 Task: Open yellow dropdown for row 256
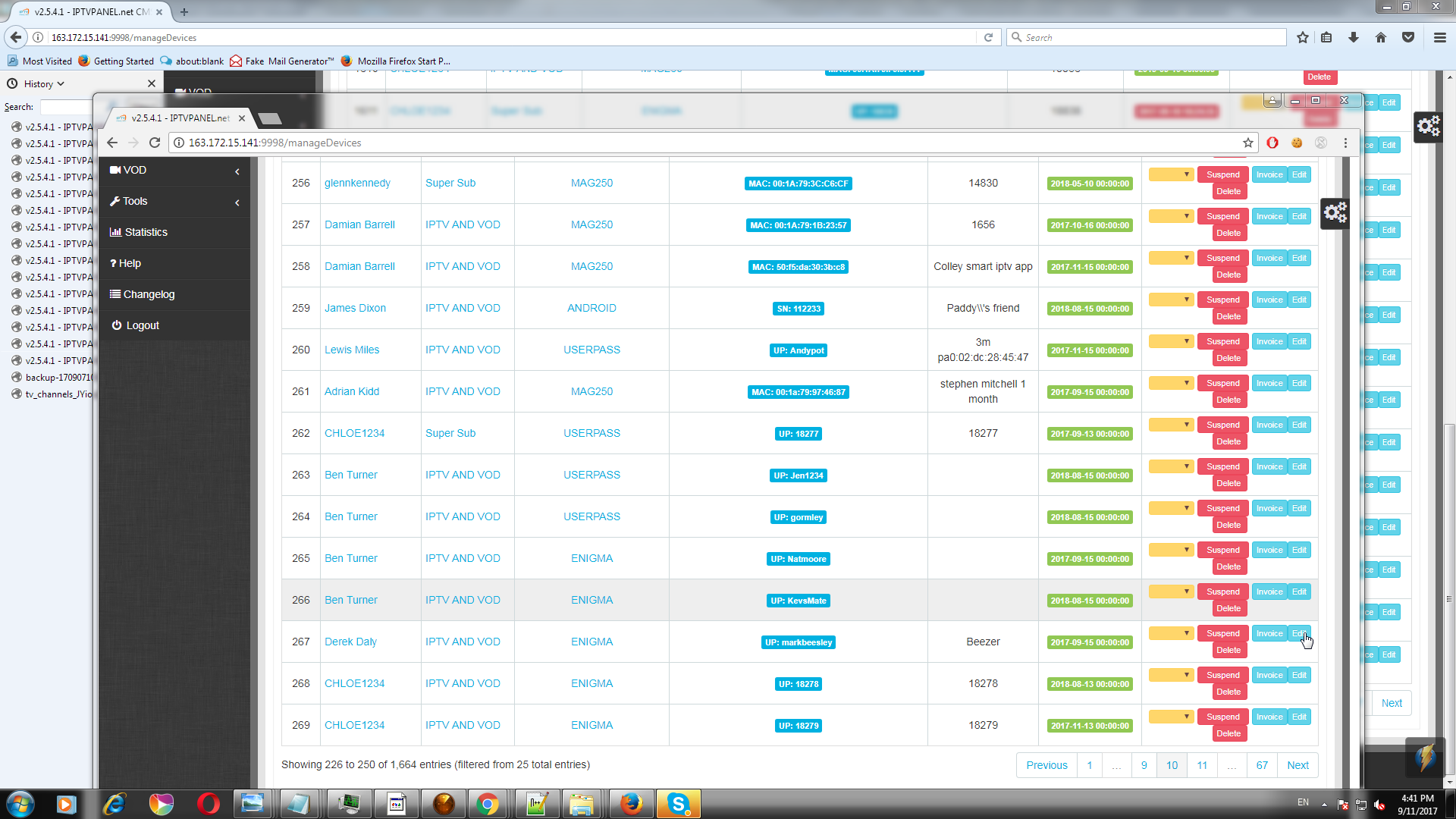[1171, 174]
